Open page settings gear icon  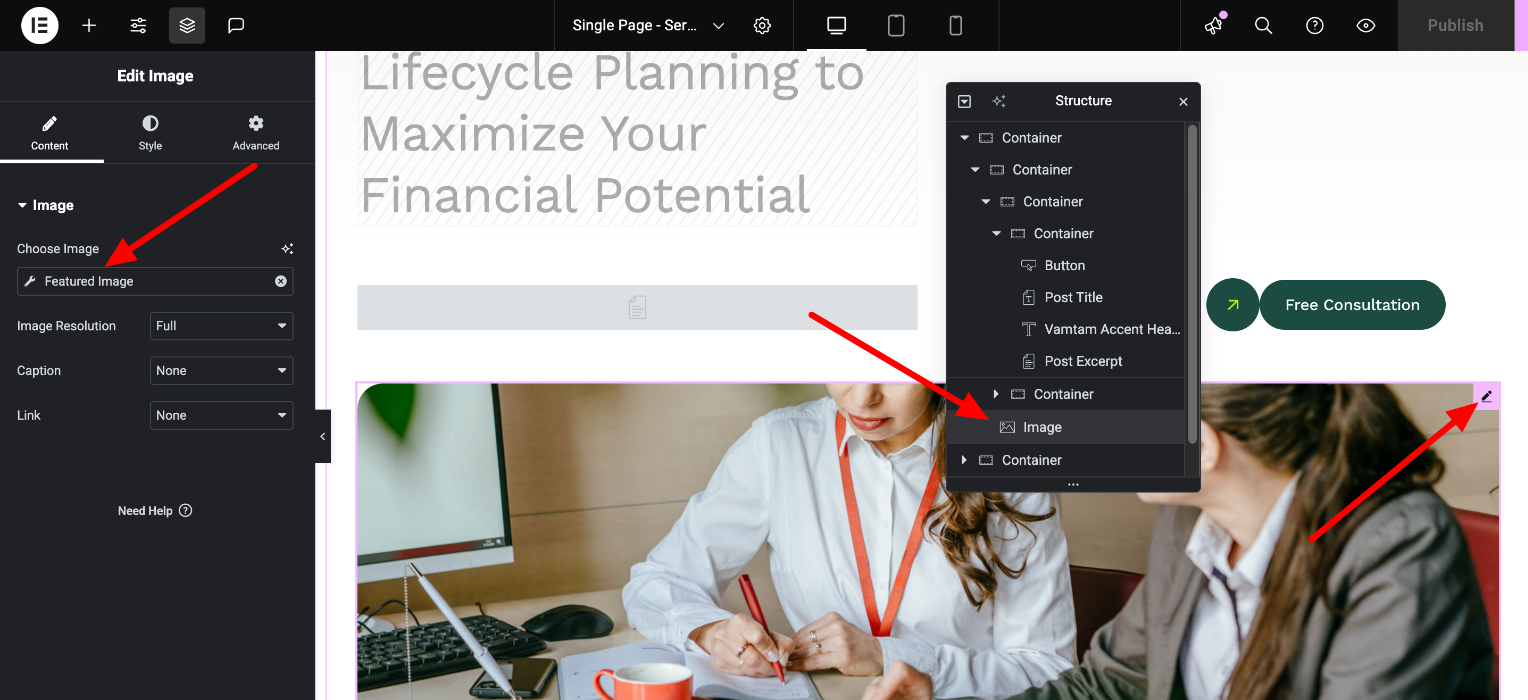762,25
